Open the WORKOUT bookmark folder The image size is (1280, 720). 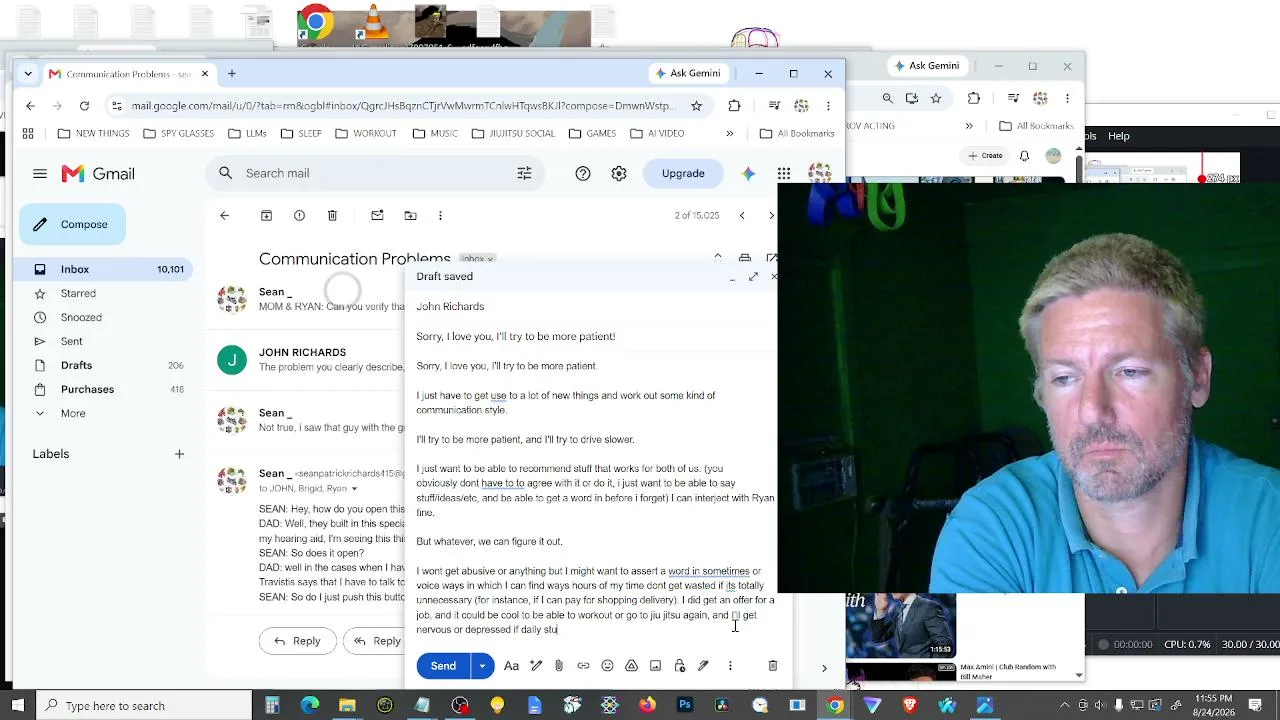[366, 133]
